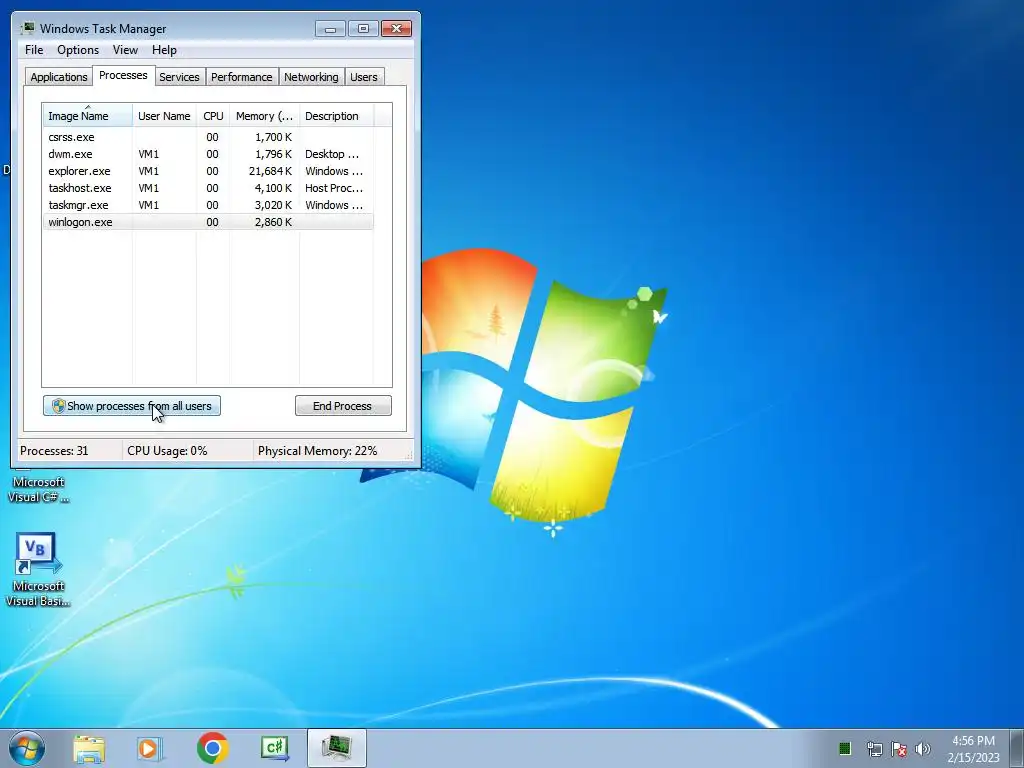The height and width of the screenshot is (768, 1024).
Task: Click the Show Desktop strip beside the clock
Action: [x=1017, y=748]
